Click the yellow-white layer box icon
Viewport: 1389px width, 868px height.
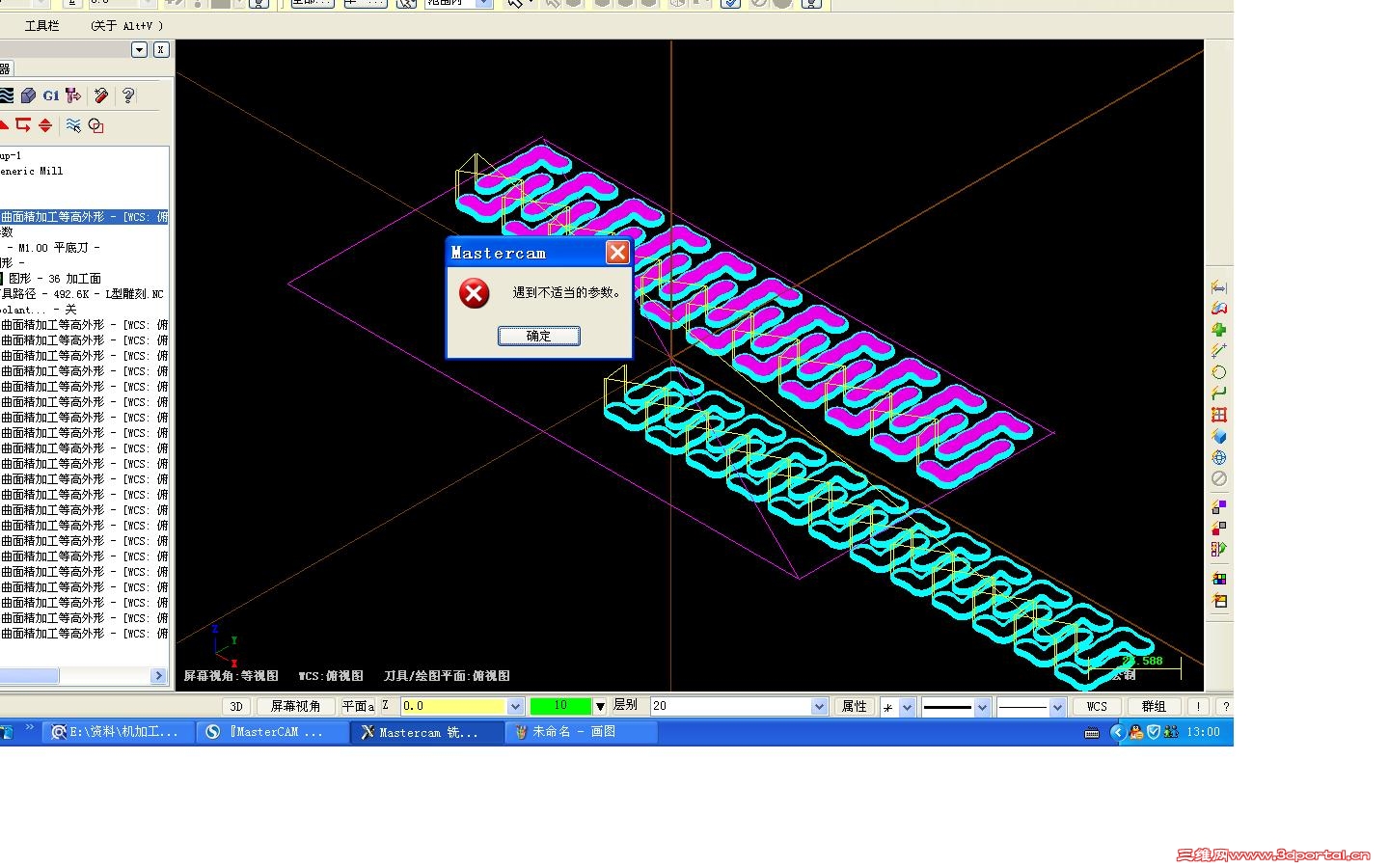(x=1219, y=601)
